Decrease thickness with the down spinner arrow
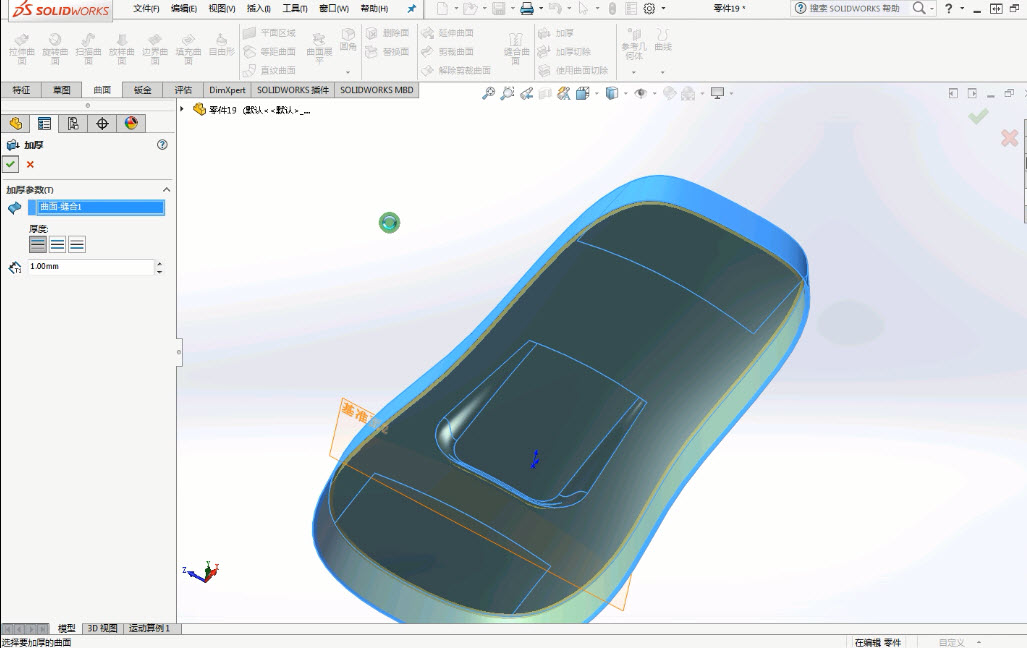The height and width of the screenshot is (648, 1027). coord(159,271)
